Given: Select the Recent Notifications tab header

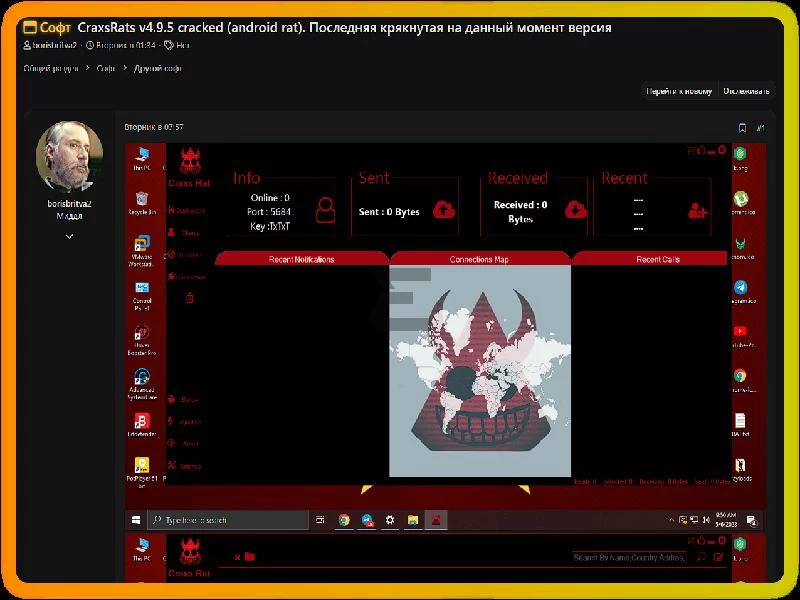Looking at the screenshot, I should pyautogui.click(x=302, y=259).
